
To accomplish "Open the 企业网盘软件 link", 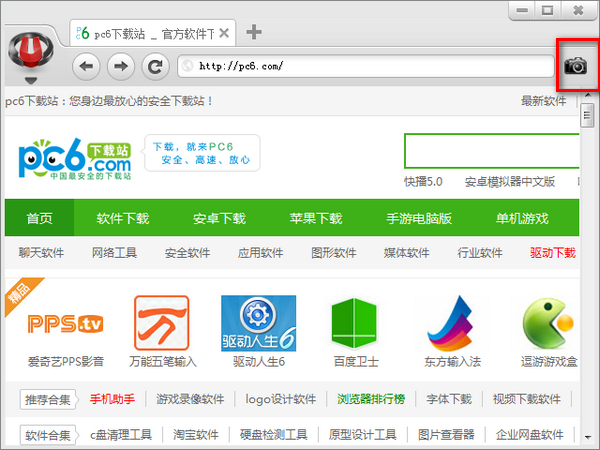I will click(x=530, y=435).
